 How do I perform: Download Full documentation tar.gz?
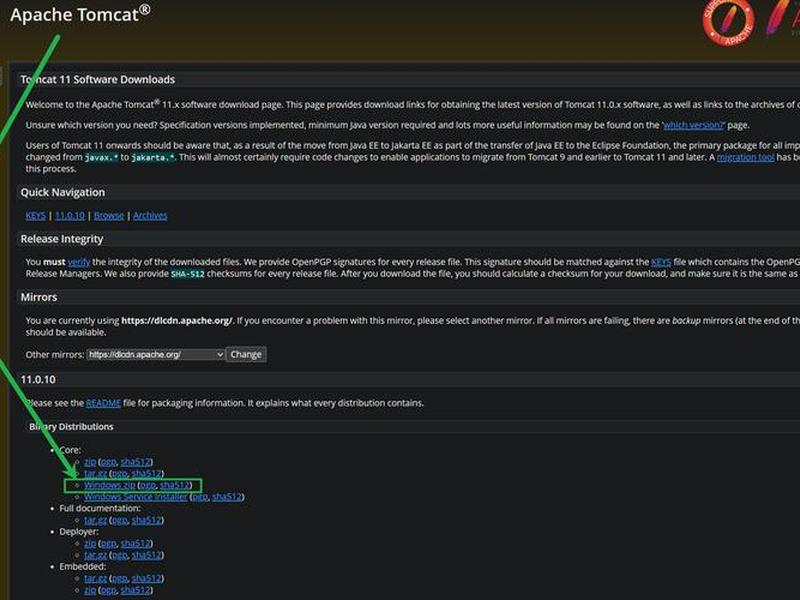click(x=95, y=520)
